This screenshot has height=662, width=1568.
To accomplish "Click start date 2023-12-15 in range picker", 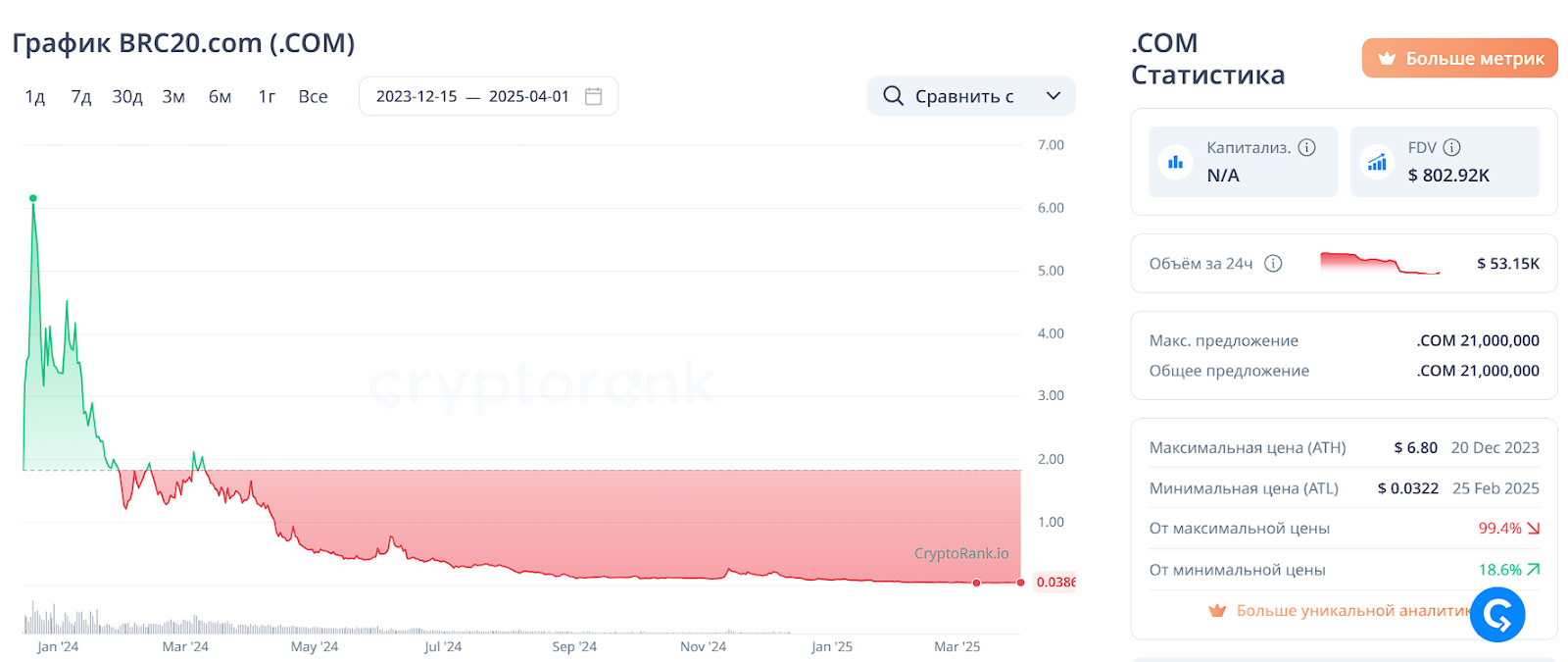I will (416, 96).
